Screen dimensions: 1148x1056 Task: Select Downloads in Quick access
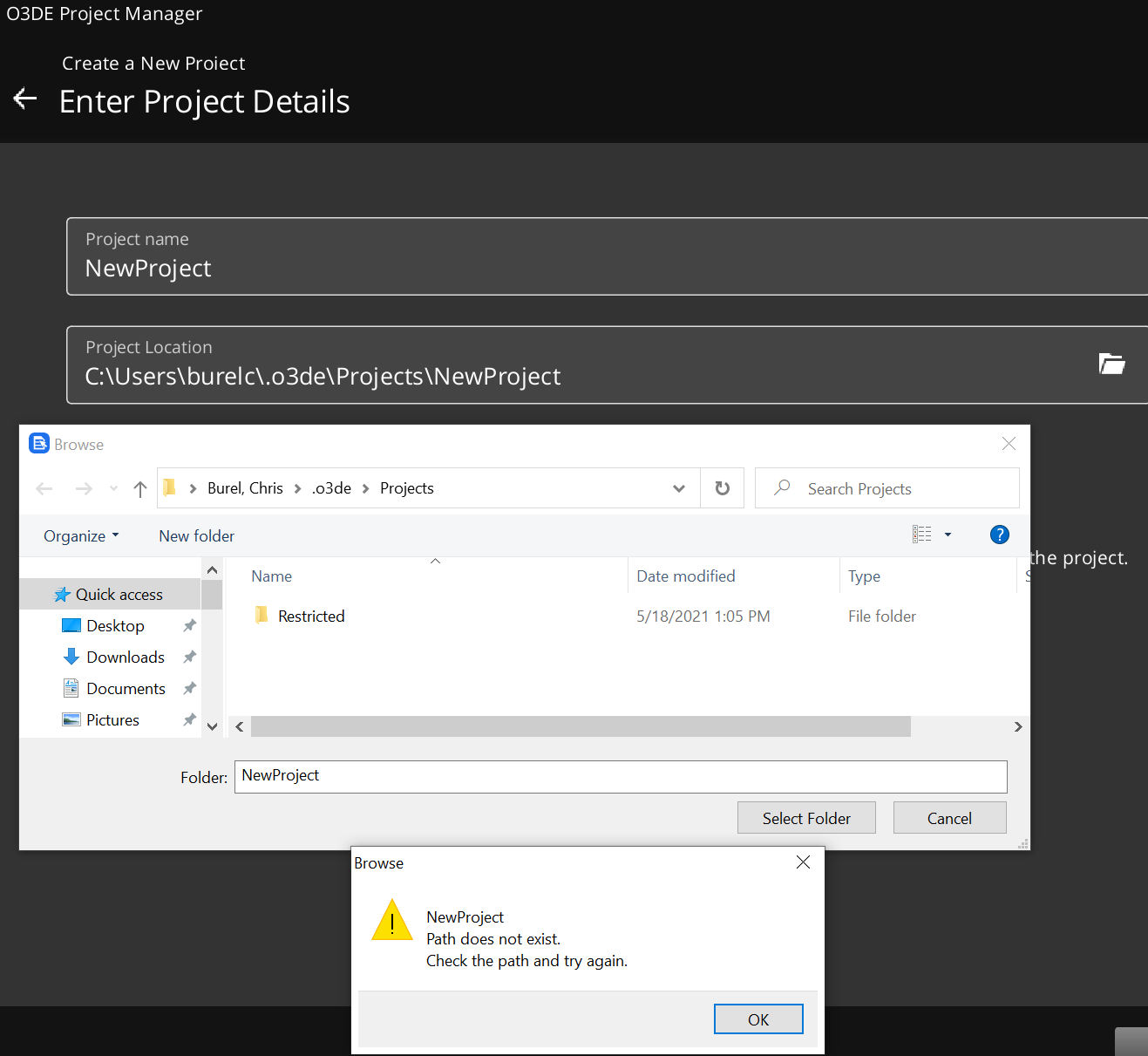click(x=126, y=657)
